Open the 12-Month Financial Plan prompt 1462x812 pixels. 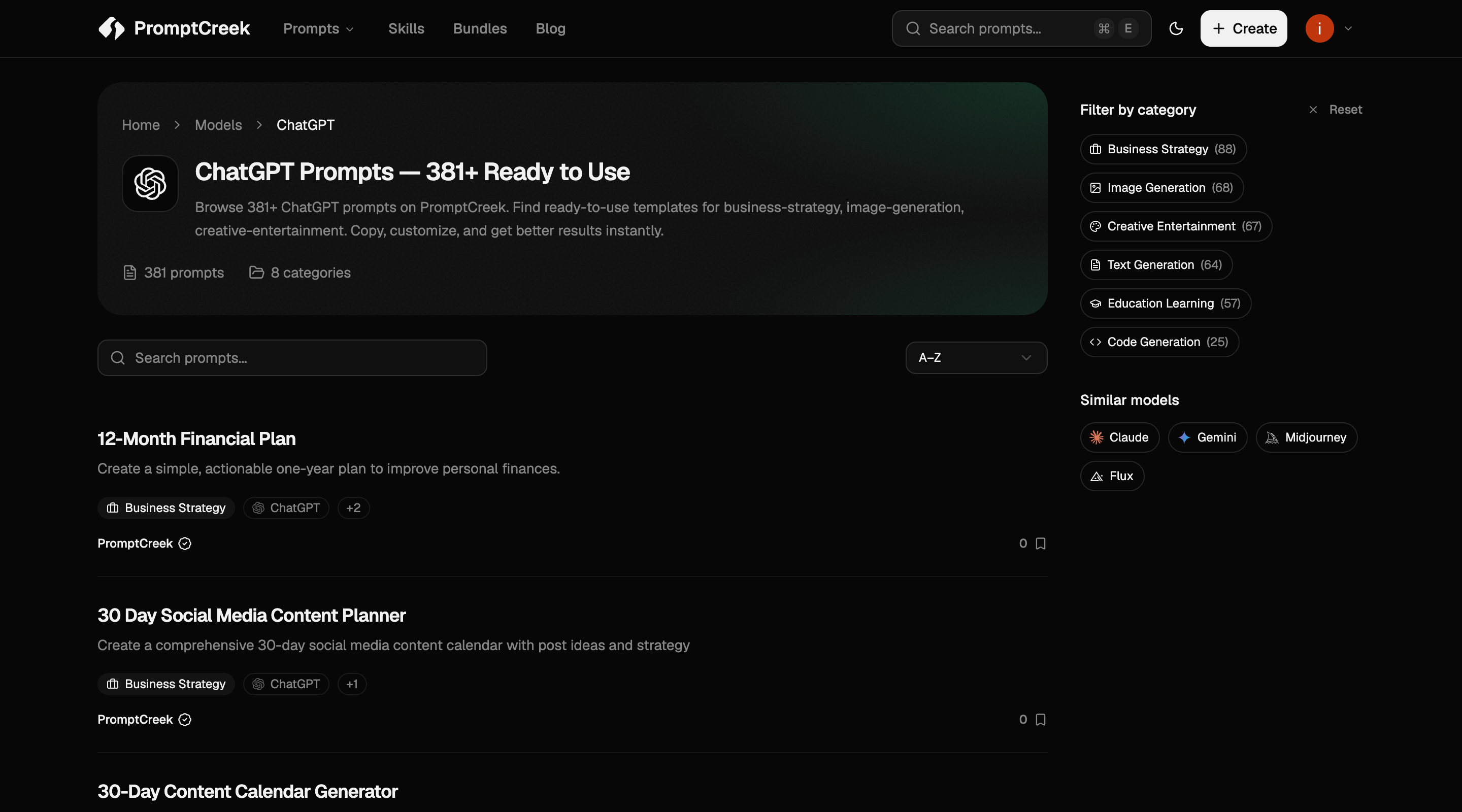[196, 438]
